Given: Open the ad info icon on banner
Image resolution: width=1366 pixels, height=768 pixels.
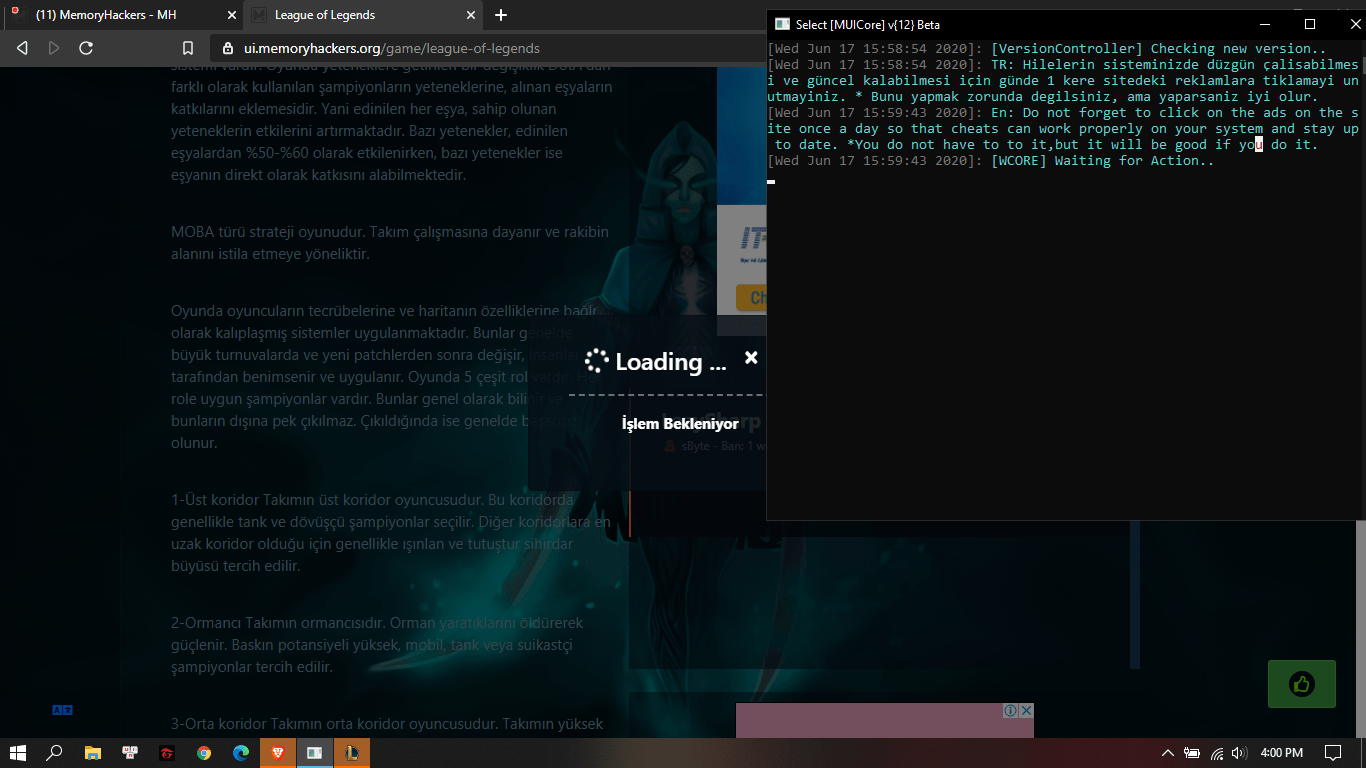Looking at the screenshot, I should 1011,710.
